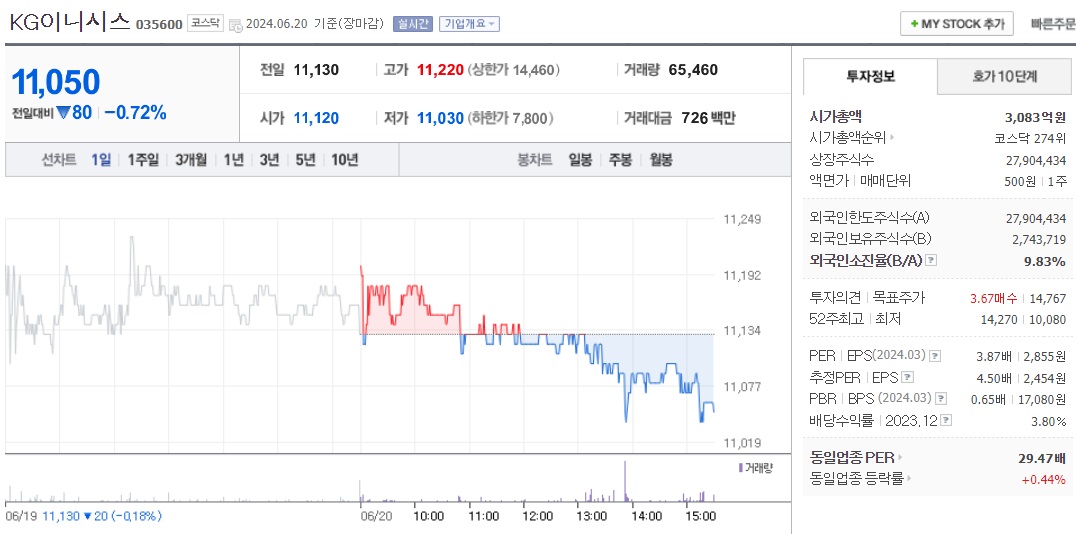Select the 1주일 line chart period

coord(143,160)
